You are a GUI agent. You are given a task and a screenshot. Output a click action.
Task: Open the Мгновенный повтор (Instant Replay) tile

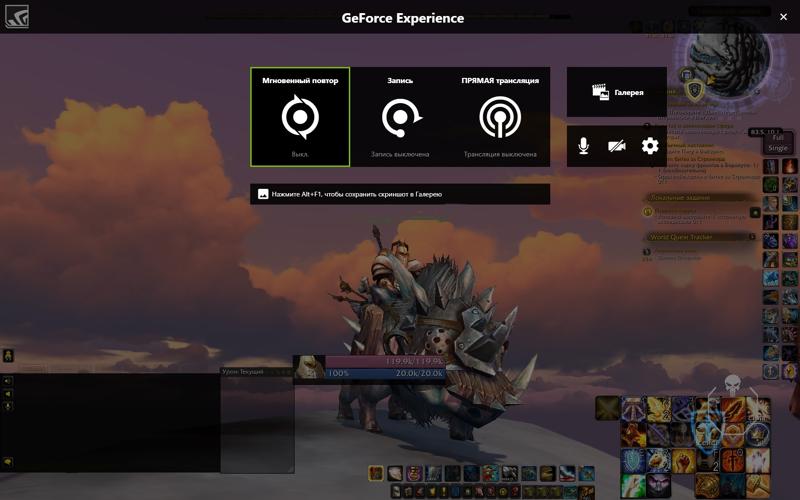[300, 117]
